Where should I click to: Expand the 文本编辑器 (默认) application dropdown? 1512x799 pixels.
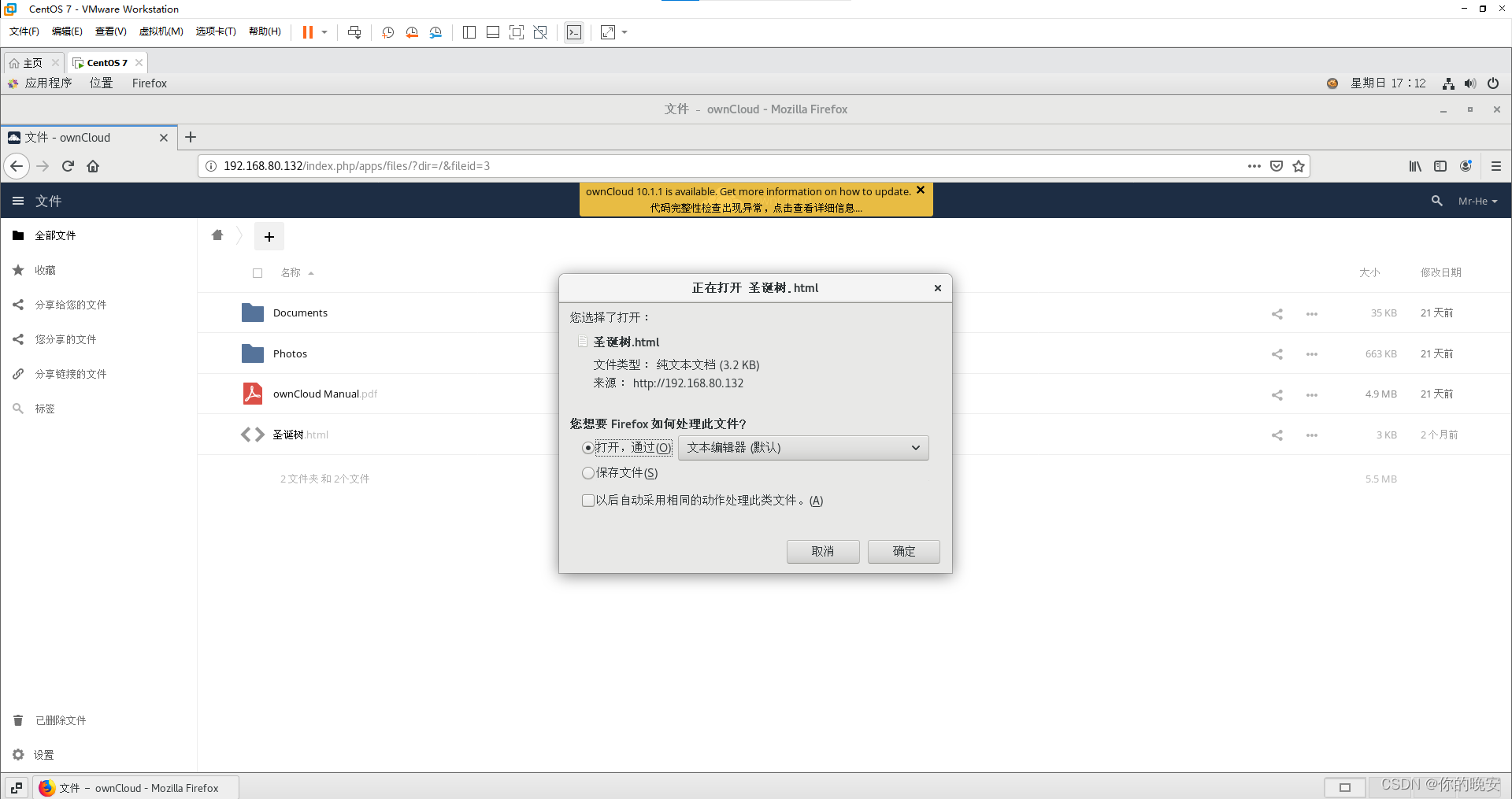(x=803, y=448)
